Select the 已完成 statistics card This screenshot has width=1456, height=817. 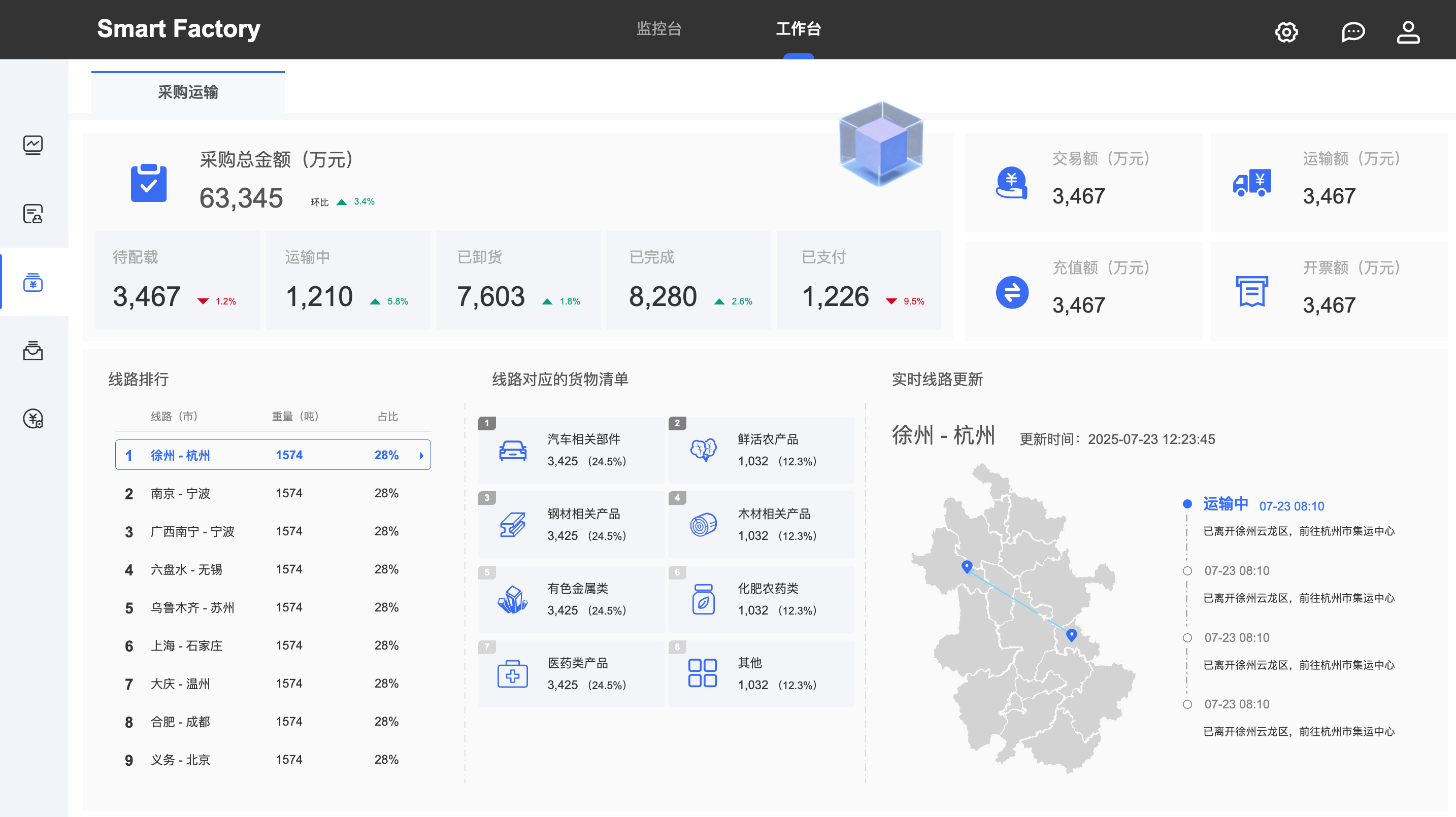coord(688,280)
